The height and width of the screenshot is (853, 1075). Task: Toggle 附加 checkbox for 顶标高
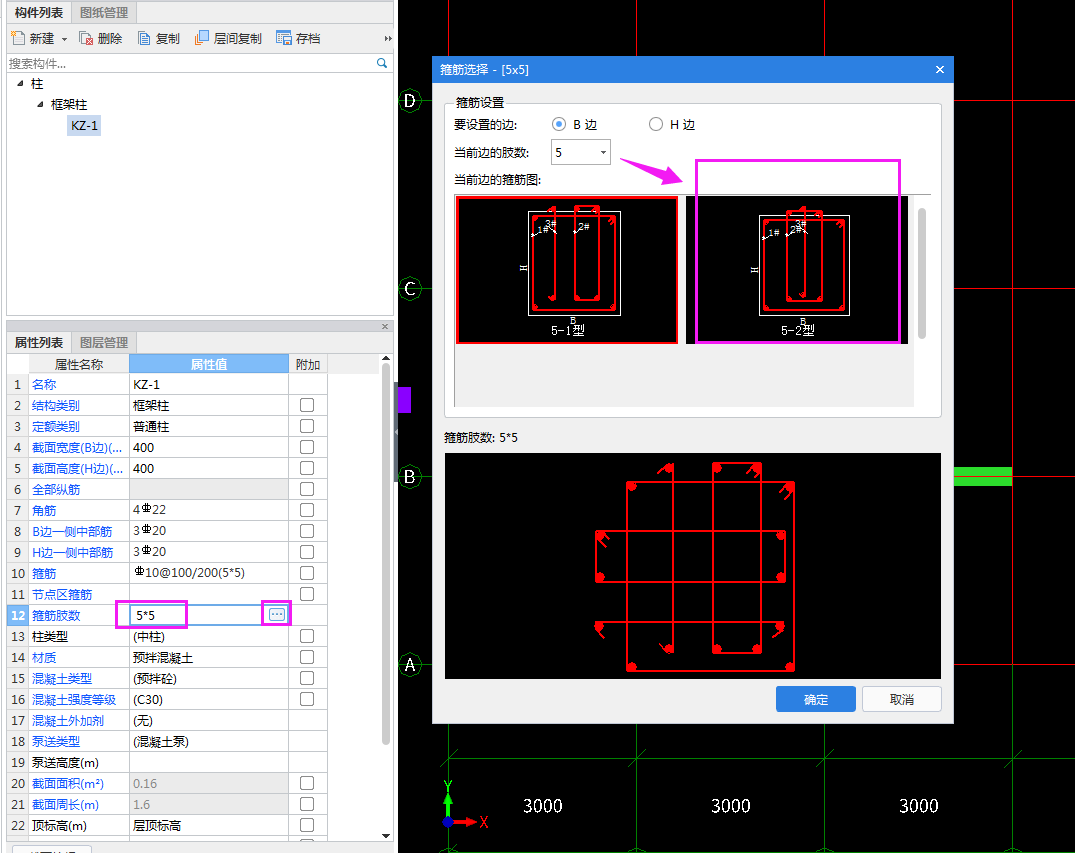(x=306, y=825)
